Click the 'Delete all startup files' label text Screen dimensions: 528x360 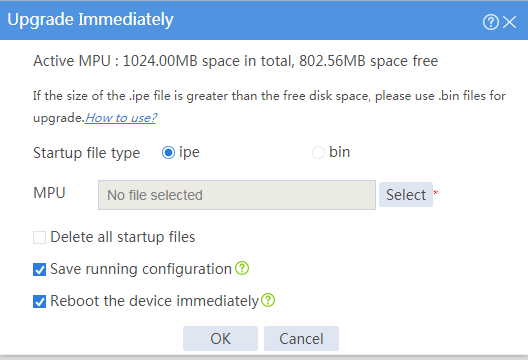coord(123,237)
